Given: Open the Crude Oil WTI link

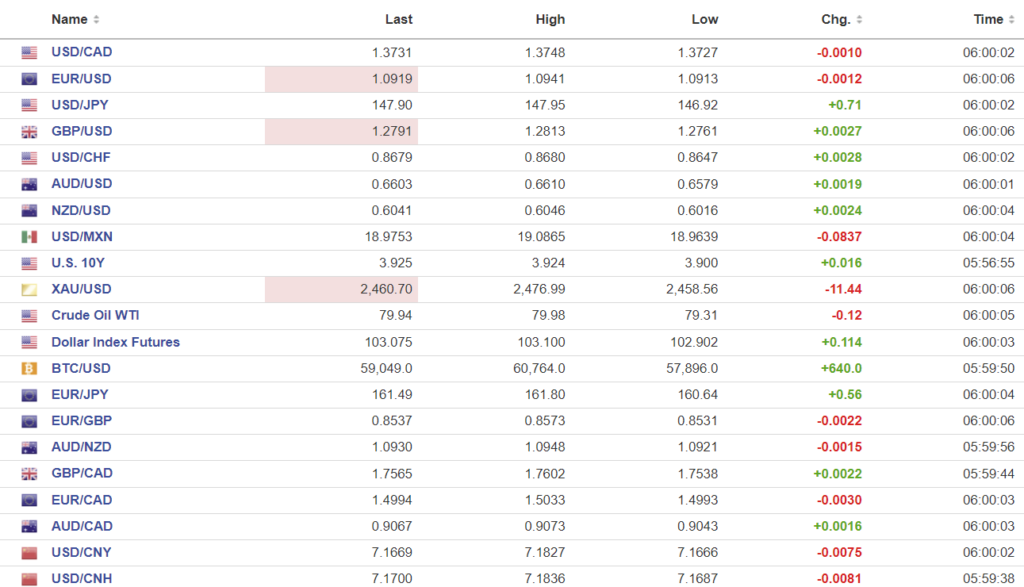Looking at the screenshot, I should 95,316.
